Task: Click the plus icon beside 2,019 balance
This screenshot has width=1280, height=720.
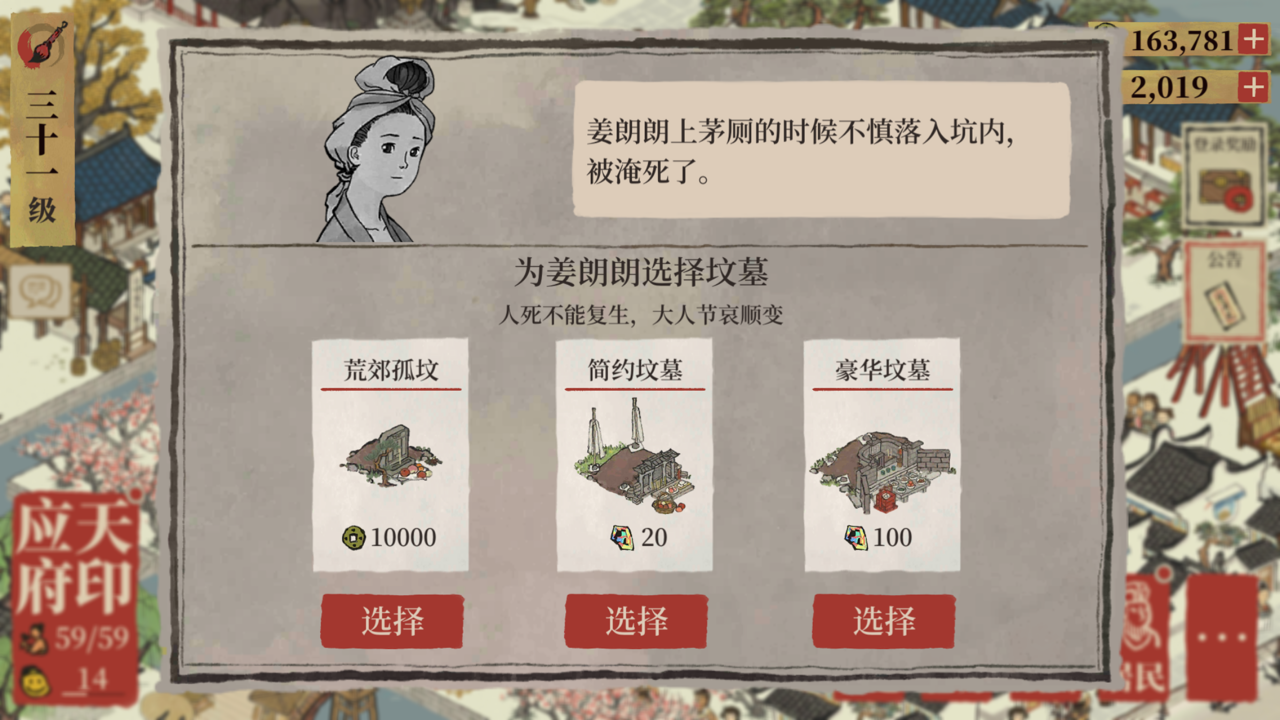Action: tap(1253, 87)
